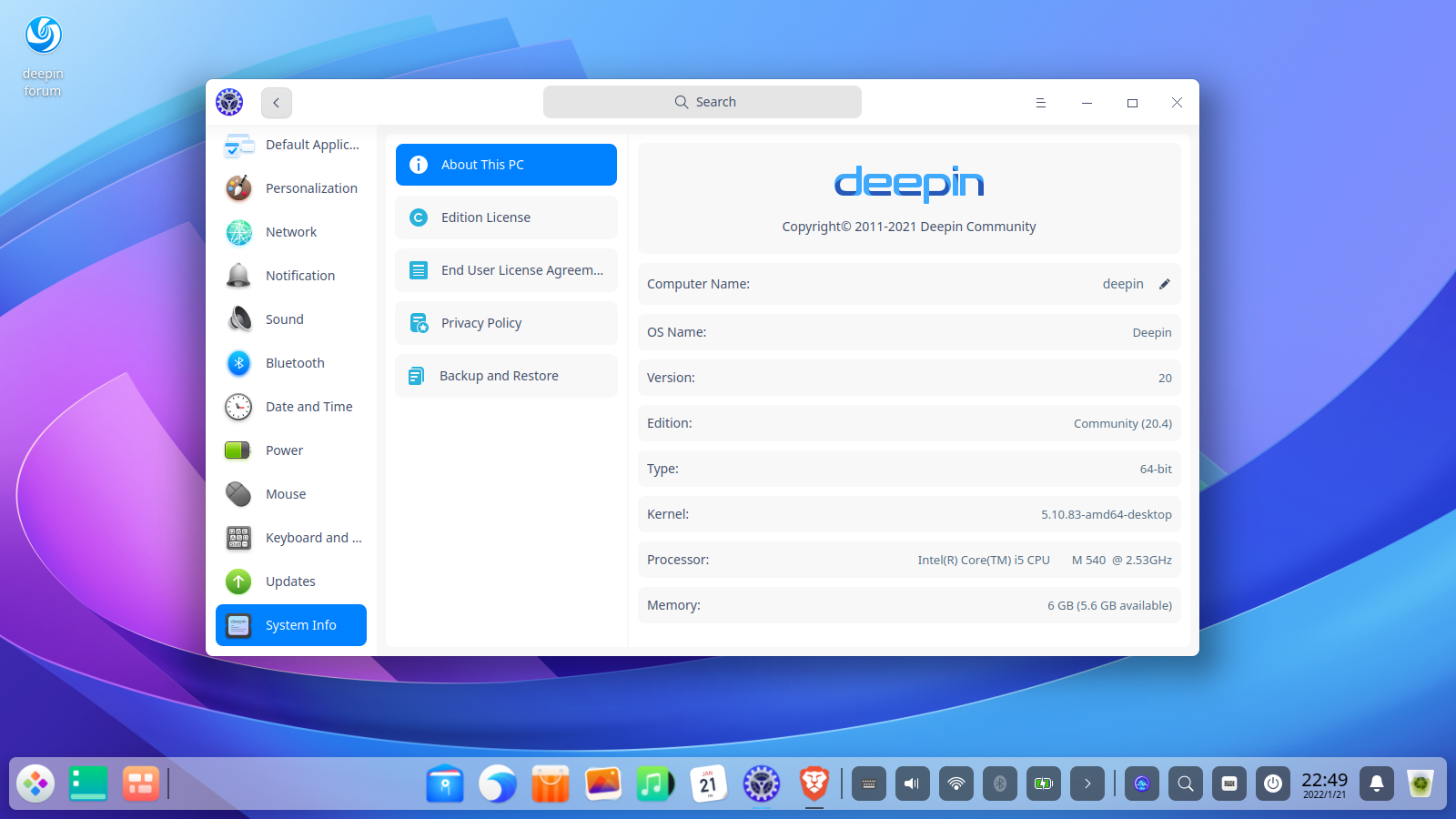Select System Info in sidebar

pos(291,625)
